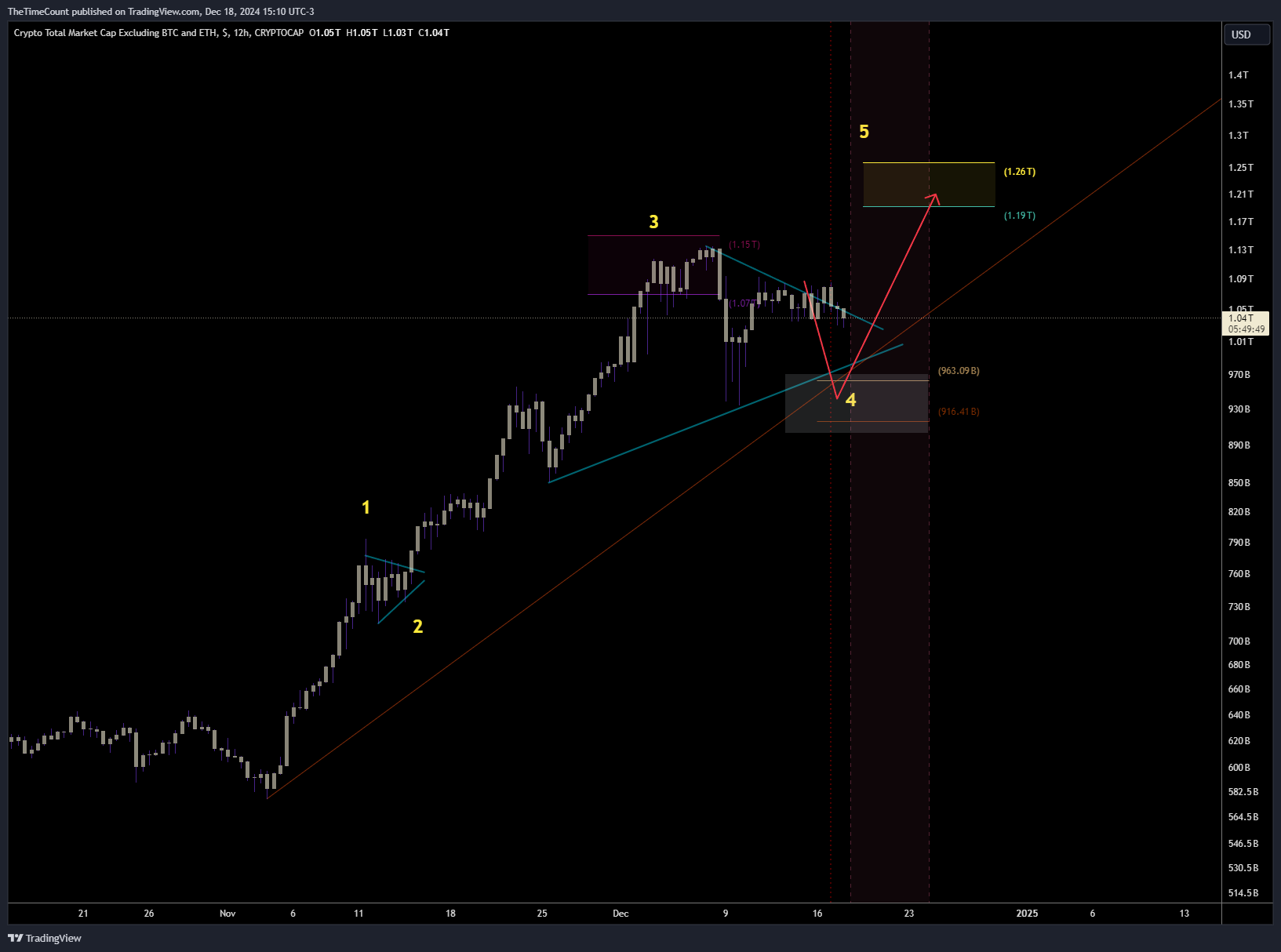Open the USD currency selector
1281x952 pixels.
click(1246, 34)
